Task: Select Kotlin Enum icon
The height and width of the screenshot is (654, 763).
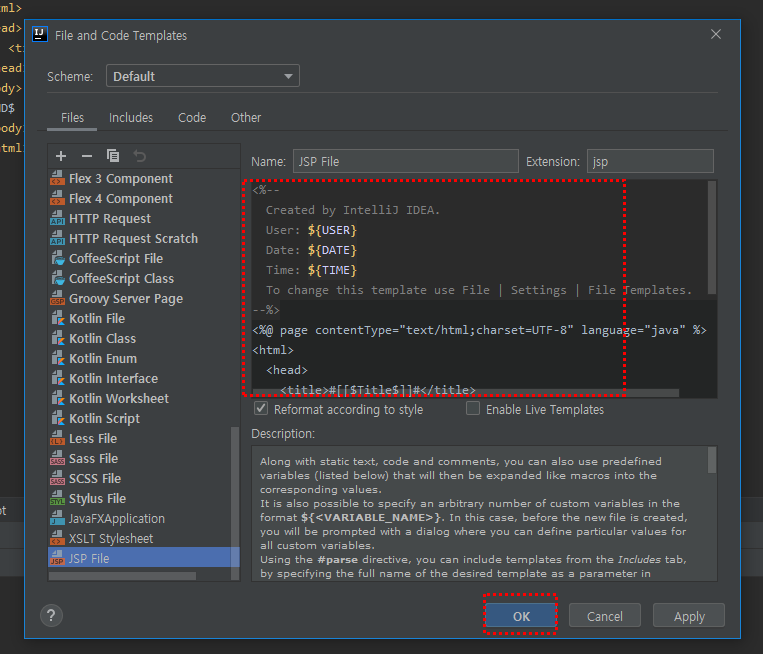Action: (57, 358)
